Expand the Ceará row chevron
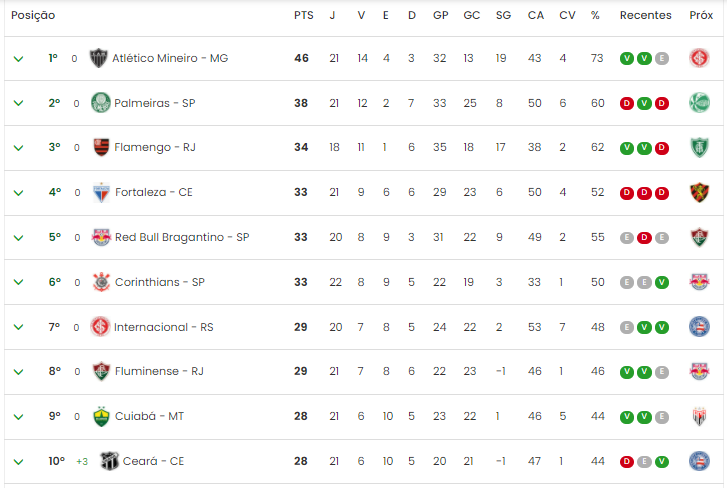The height and width of the screenshot is (488, 727). pos(19,462)
